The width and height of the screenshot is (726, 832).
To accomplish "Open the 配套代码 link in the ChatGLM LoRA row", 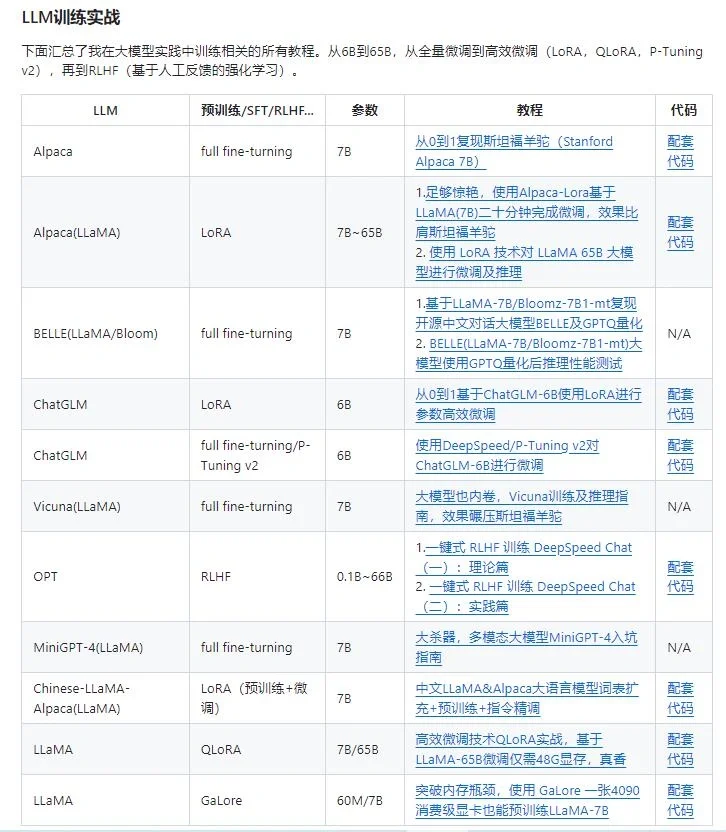I will point(680,404).
